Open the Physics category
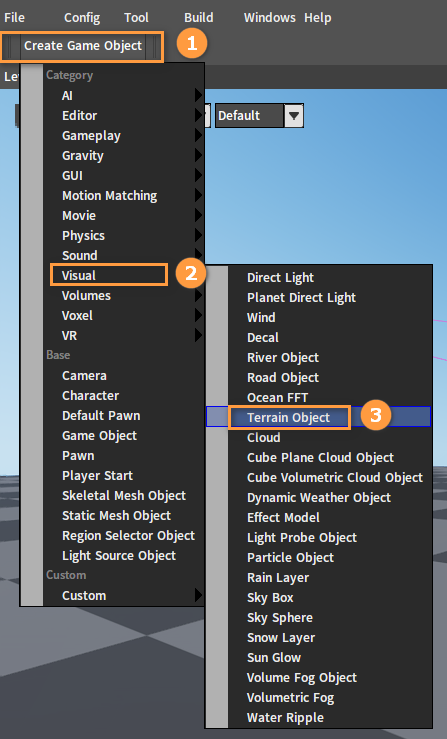447x739 pixels. (83, 236)
